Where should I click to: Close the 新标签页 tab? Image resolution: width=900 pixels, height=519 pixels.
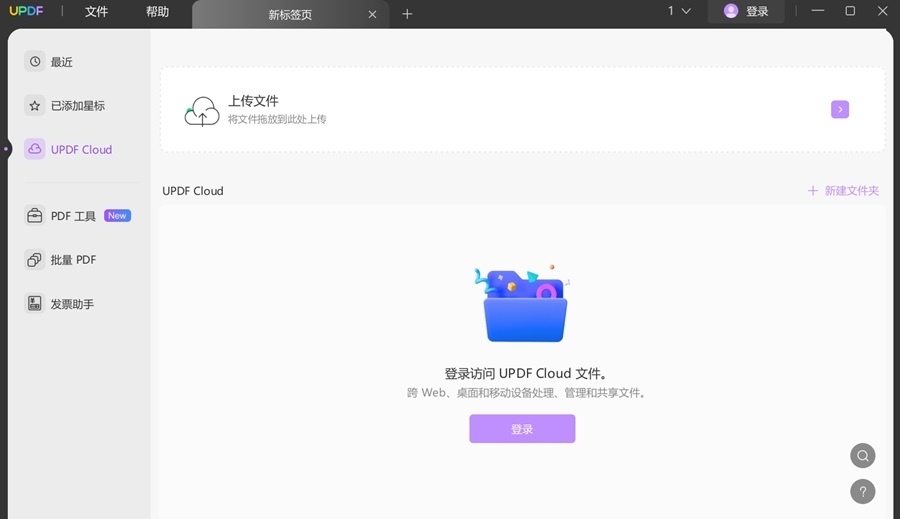point(373,14)
